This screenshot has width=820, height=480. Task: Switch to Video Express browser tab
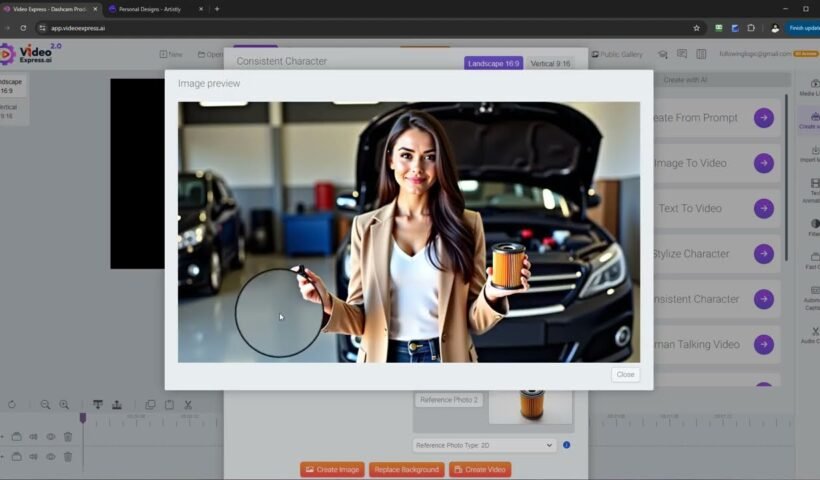pos(50,9)
